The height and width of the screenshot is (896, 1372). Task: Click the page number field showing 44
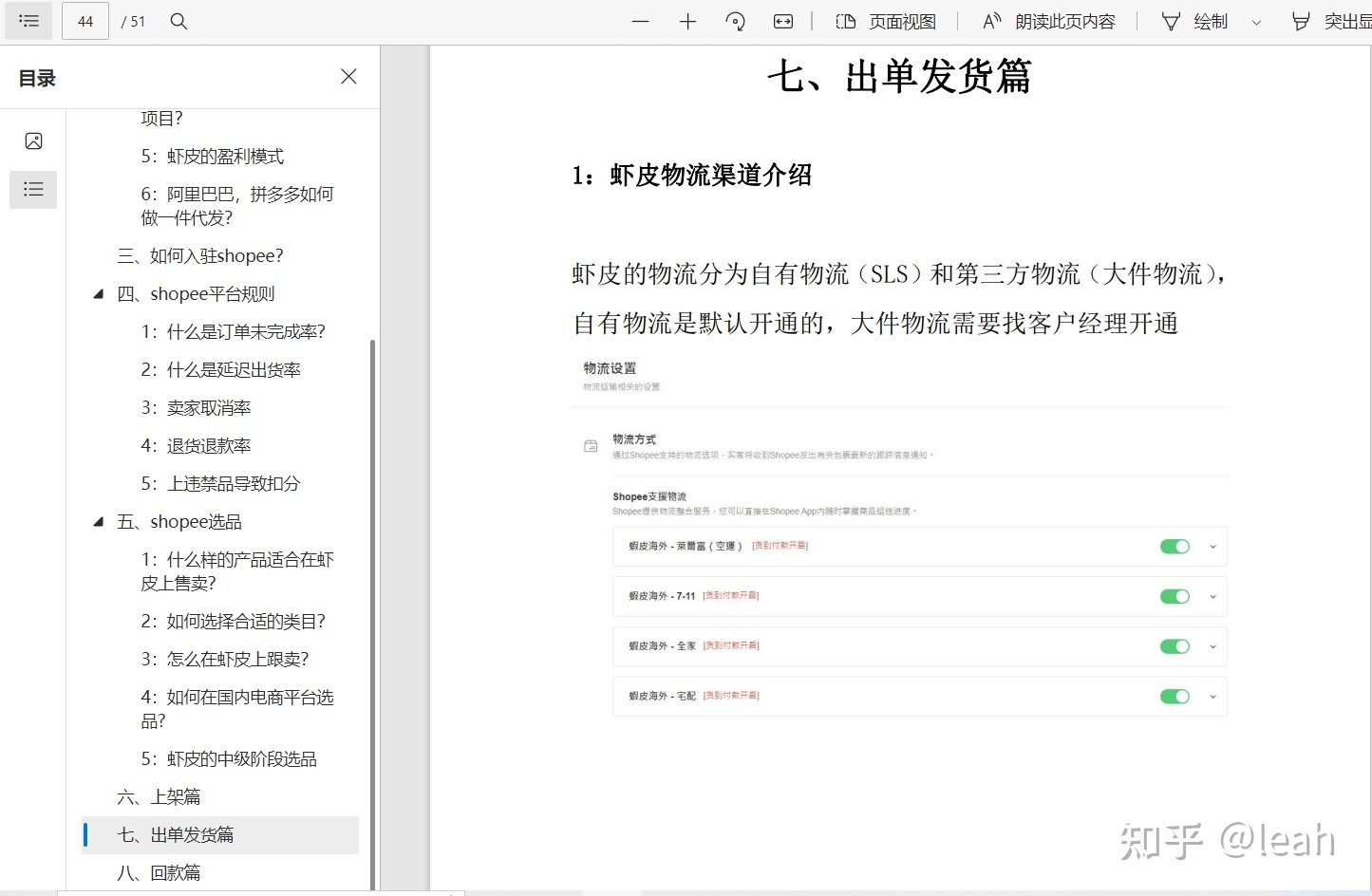85,21
